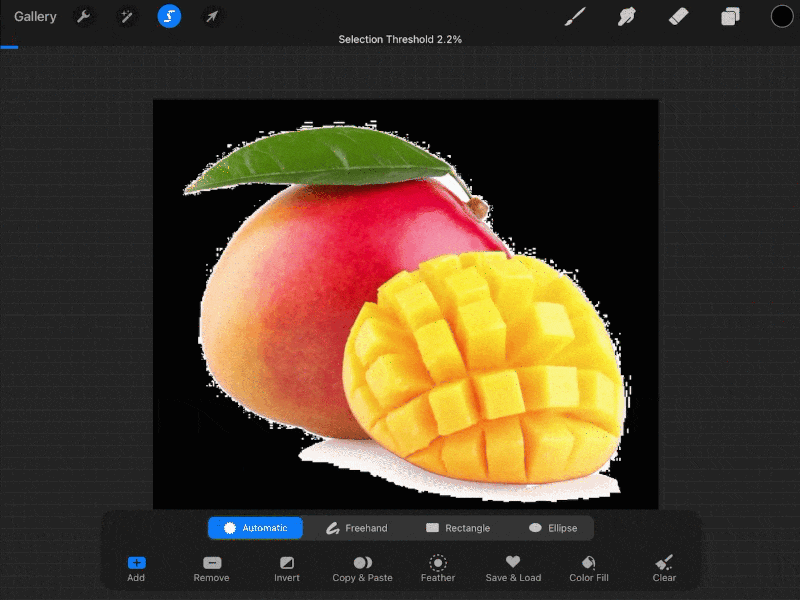Activate the Transform tool (arrow icon)
The image size is (800, 600).
[x=211, y=16]
